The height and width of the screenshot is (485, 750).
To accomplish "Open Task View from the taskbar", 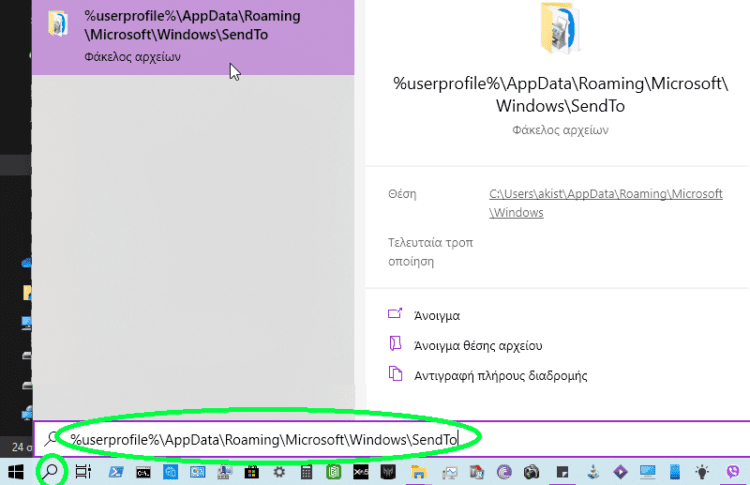I will [83, 472].
